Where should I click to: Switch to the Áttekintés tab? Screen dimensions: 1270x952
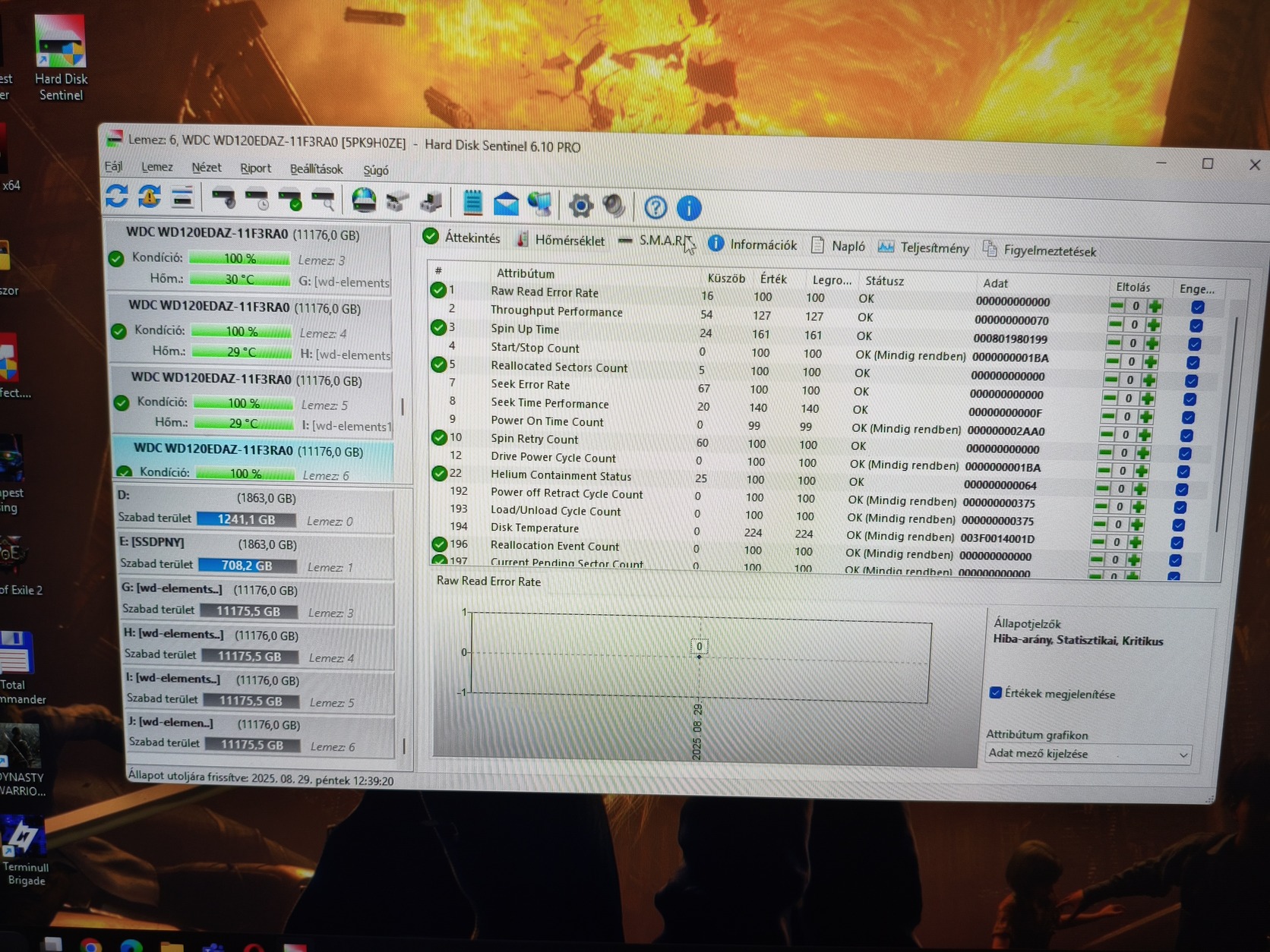click(462, 238)
